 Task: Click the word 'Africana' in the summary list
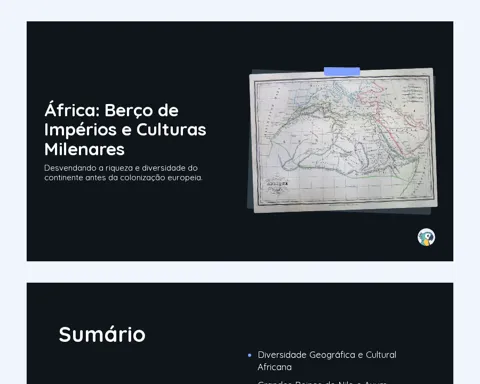click(275, 367)
